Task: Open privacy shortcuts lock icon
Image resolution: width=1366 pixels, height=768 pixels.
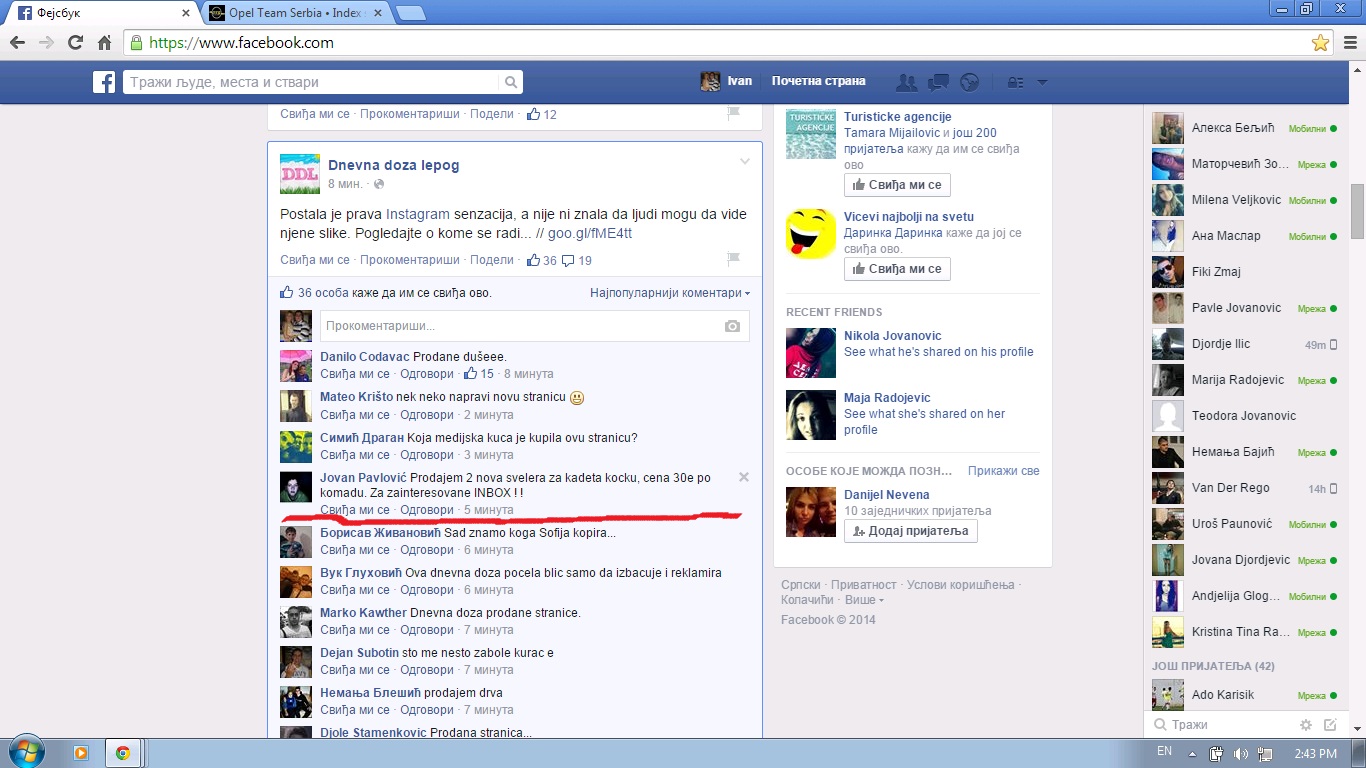Action: [x=1015, y=82]
